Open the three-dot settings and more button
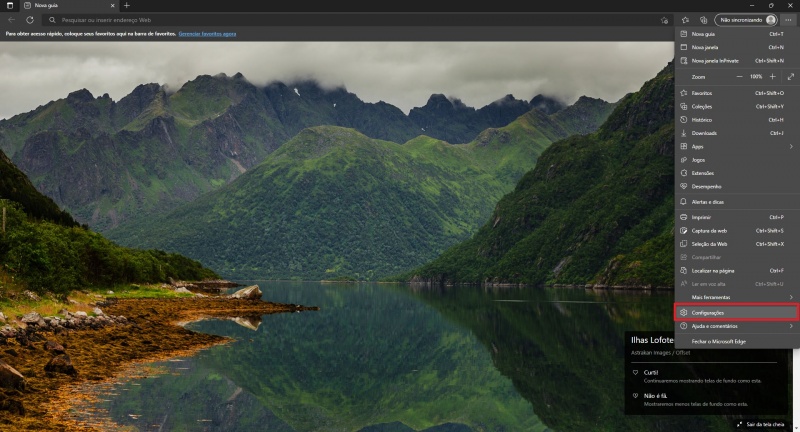The height and width of the screenshot is (432, 800). [789, 19]
